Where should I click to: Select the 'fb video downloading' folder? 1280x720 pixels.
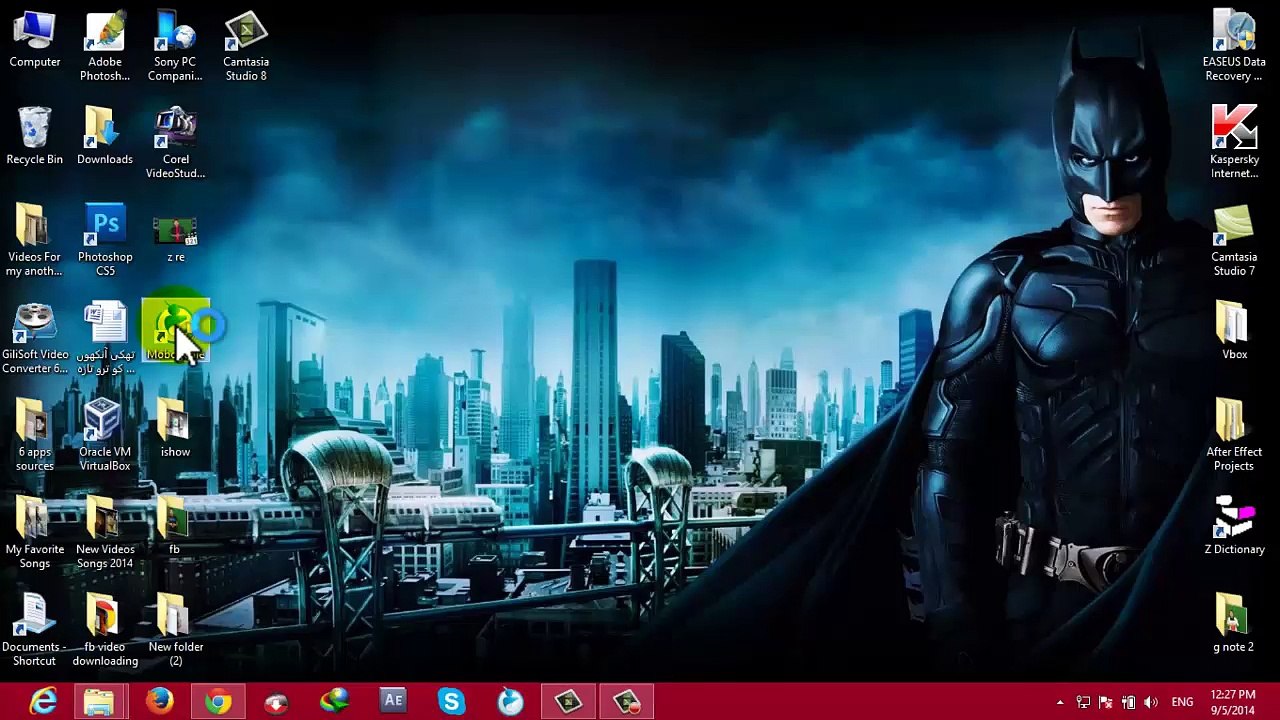tap(105, 631)
